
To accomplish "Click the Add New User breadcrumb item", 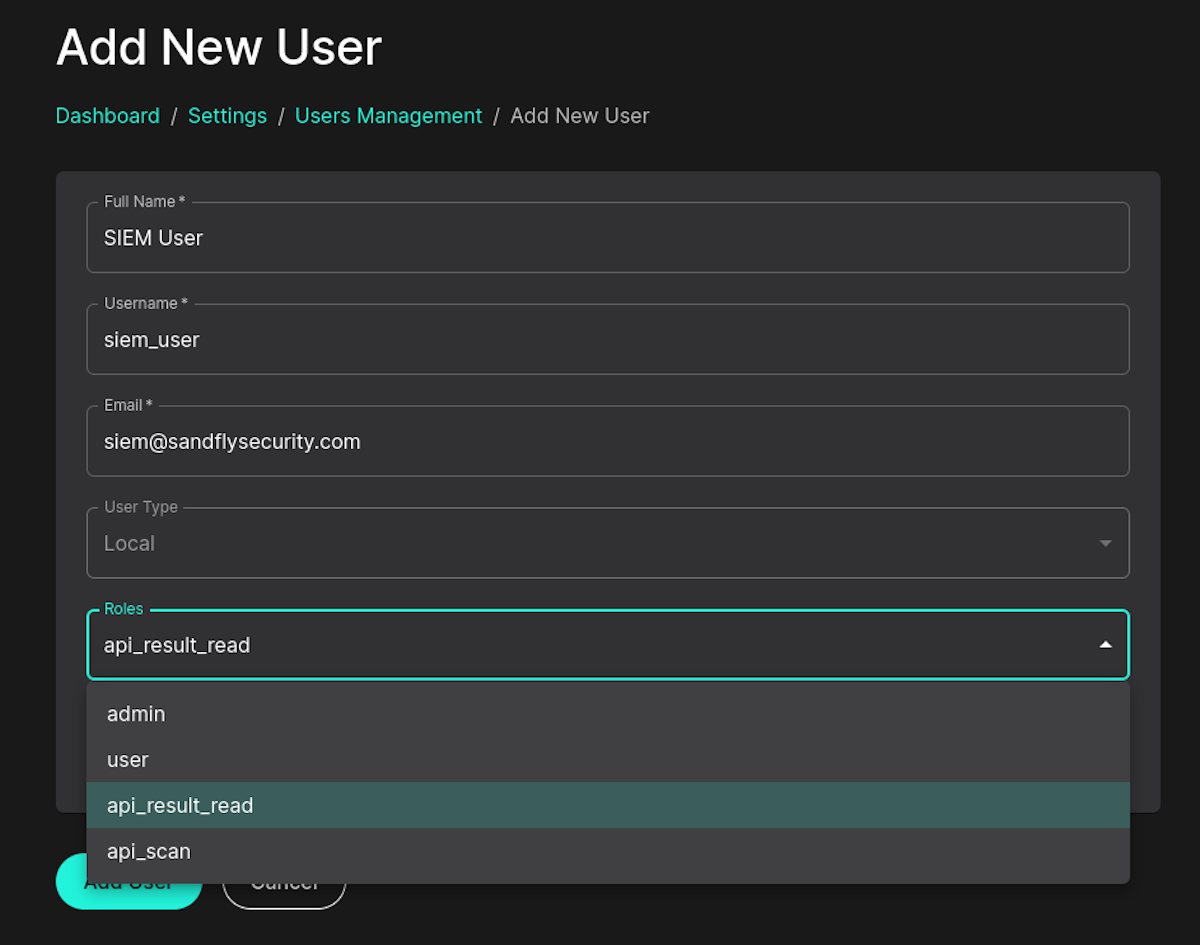I will pos(579,115).
